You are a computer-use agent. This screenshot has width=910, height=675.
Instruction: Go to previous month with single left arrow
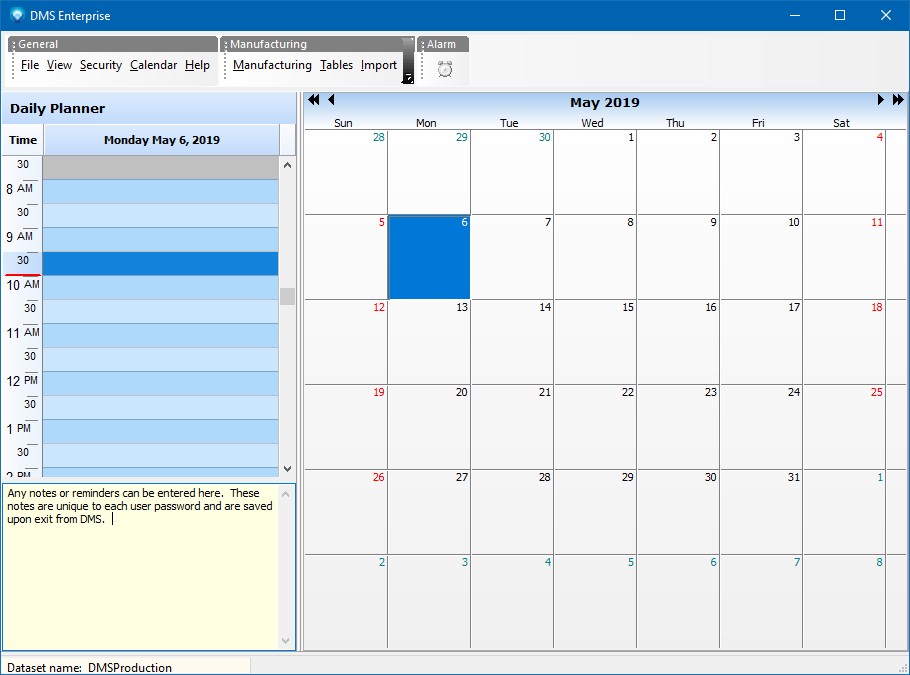tap(331, 100)
